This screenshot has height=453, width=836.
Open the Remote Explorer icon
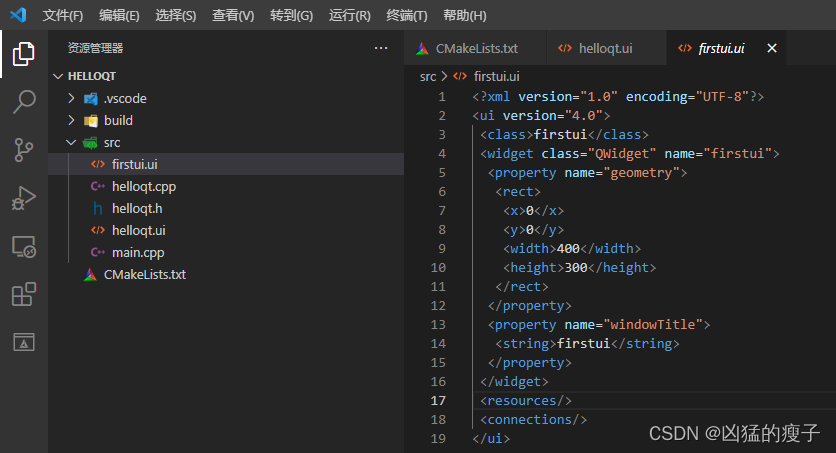[23, 247]
